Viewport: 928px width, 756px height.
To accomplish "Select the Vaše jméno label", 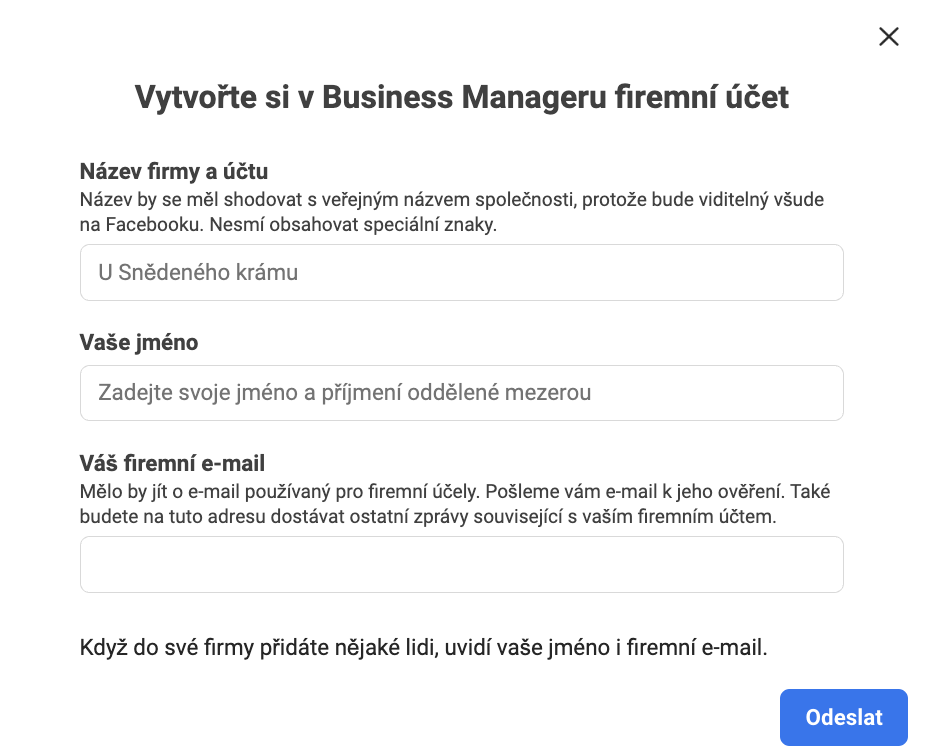I will (139, 343).
